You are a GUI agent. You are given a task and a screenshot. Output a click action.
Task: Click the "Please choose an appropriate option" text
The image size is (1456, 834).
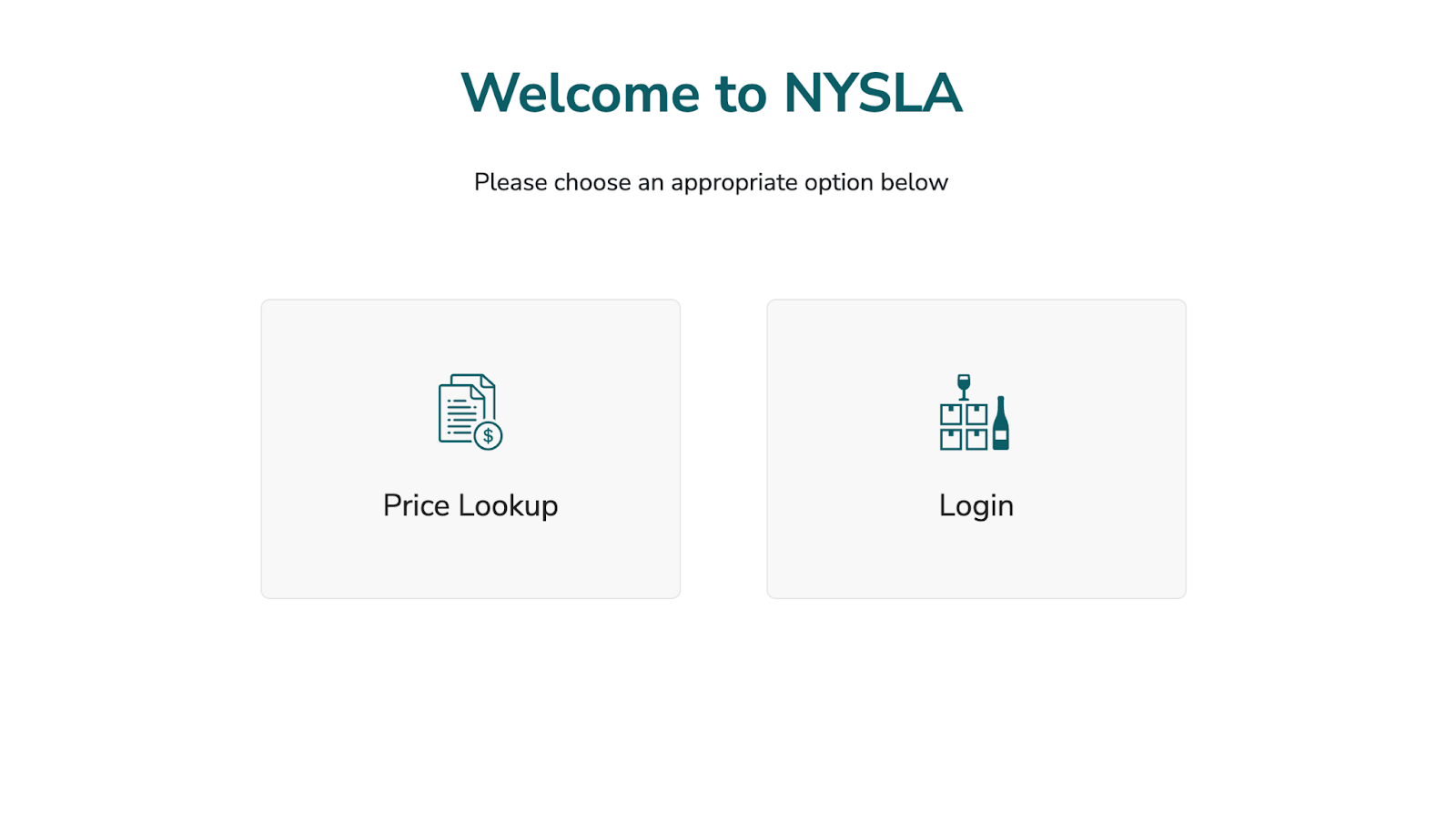pyautogui.click(x=711, y=182)
